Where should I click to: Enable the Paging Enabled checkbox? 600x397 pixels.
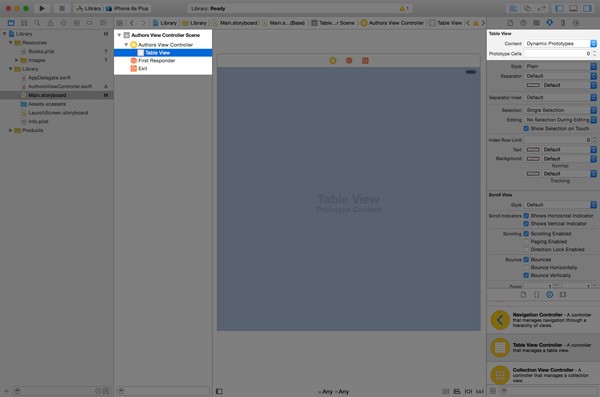526,242
